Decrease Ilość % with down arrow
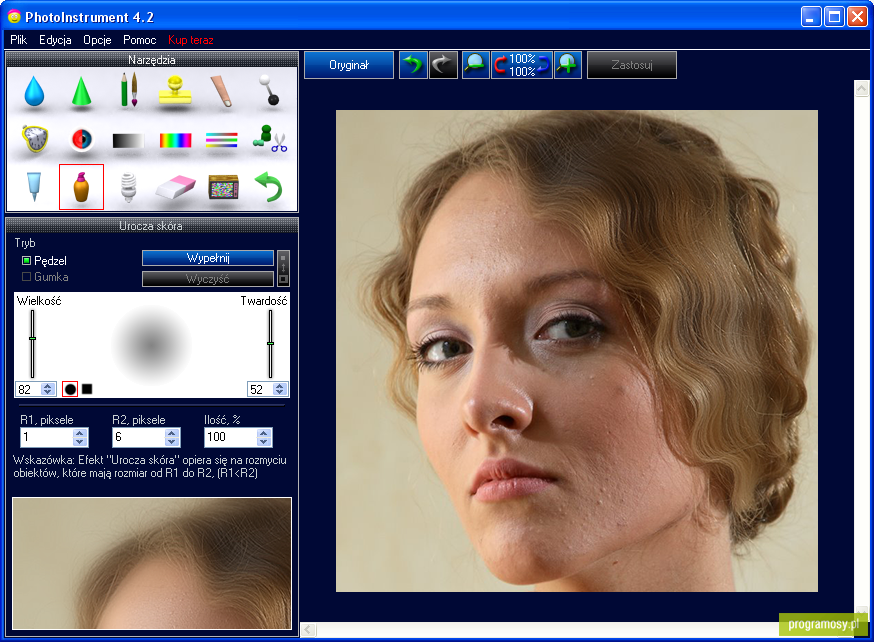Image resolution: width=874 pixels, height=642 pixels. tap(264, 441)
